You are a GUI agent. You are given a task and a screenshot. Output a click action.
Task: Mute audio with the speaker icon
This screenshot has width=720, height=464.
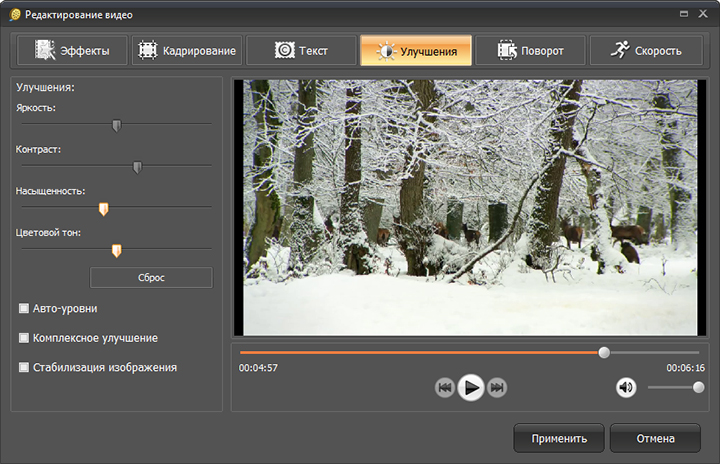(626, 388)
